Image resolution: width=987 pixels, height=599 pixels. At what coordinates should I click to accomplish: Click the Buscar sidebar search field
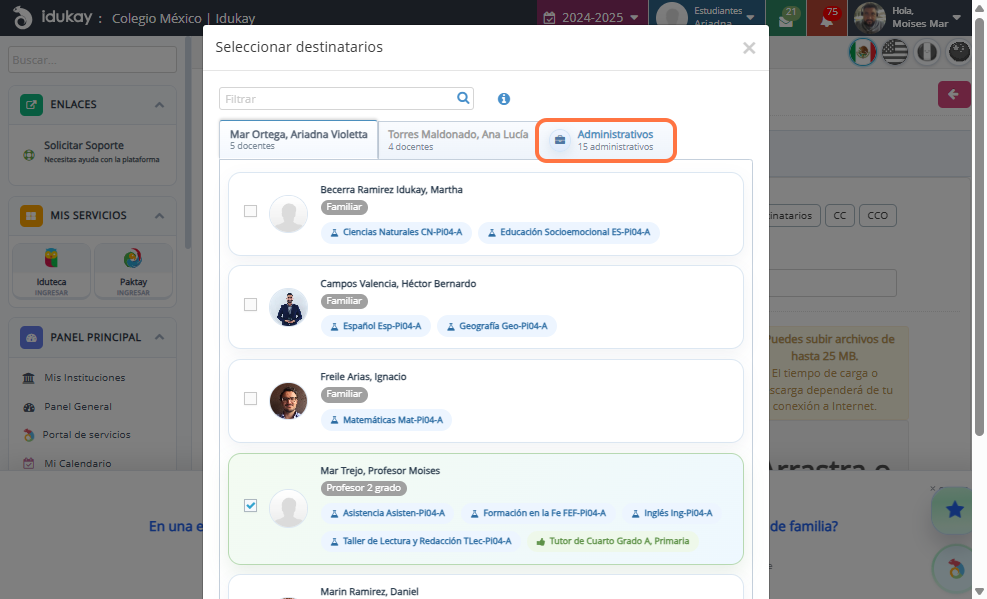pyautogui.click(x=92, y=60)
